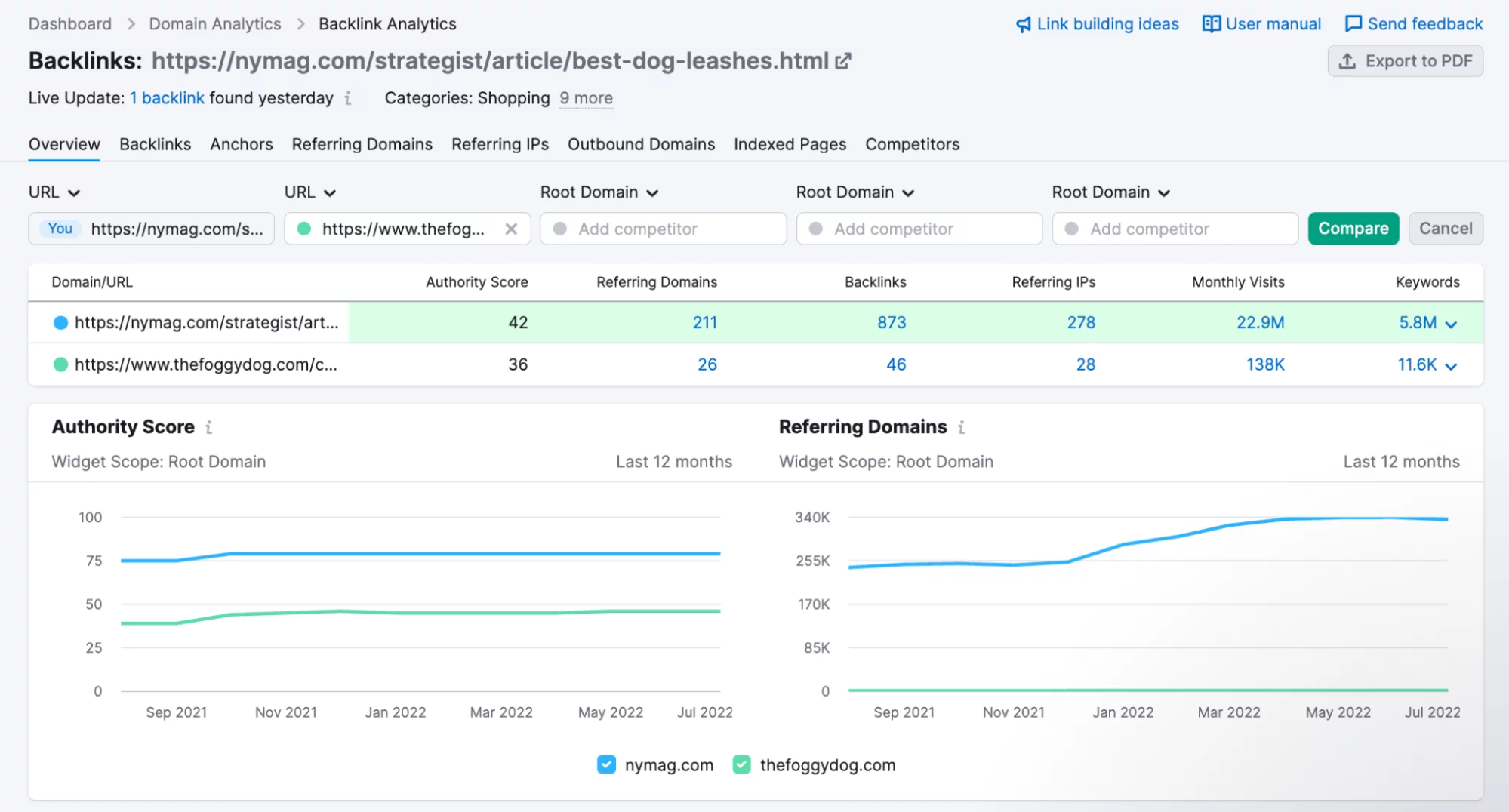Open the Domain Analytics breadcrumb link

click(x=215, y=24)
